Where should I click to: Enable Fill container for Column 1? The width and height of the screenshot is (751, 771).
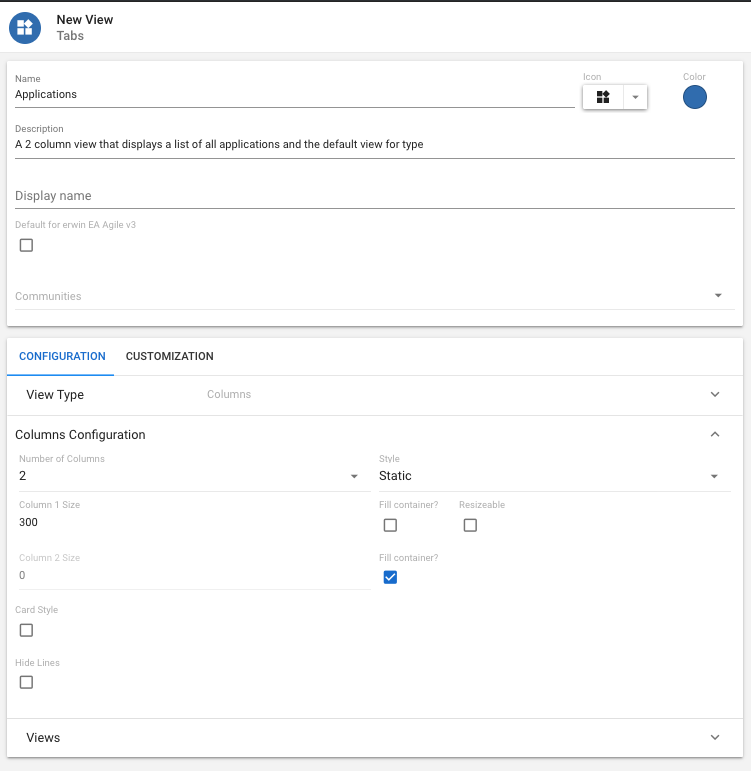[390, 525]
